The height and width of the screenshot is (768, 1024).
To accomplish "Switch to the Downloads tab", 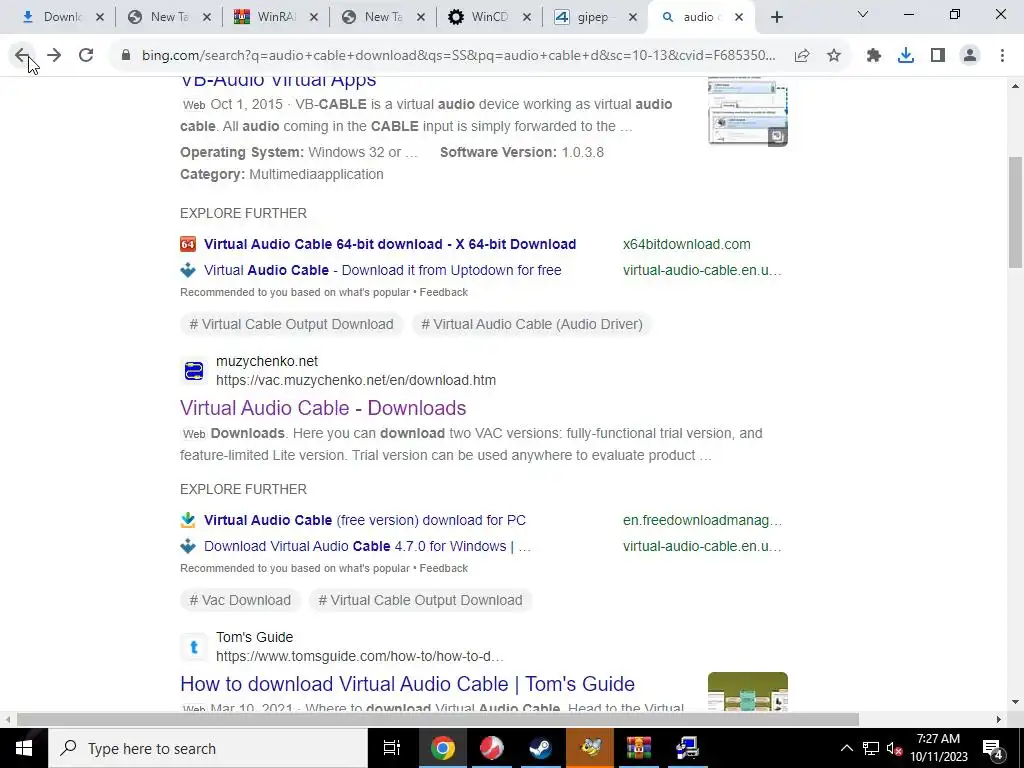I will point(62,17).
